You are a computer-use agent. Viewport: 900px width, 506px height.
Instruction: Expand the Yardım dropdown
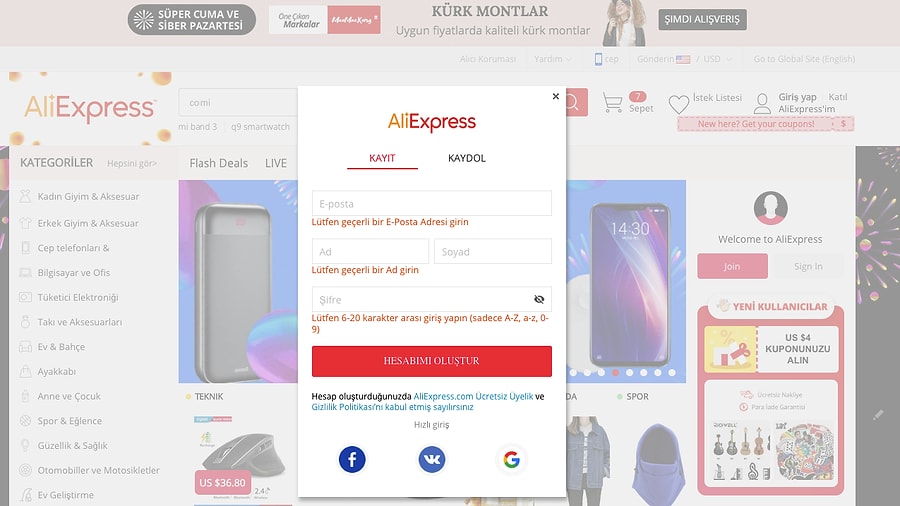coord(553,59)
